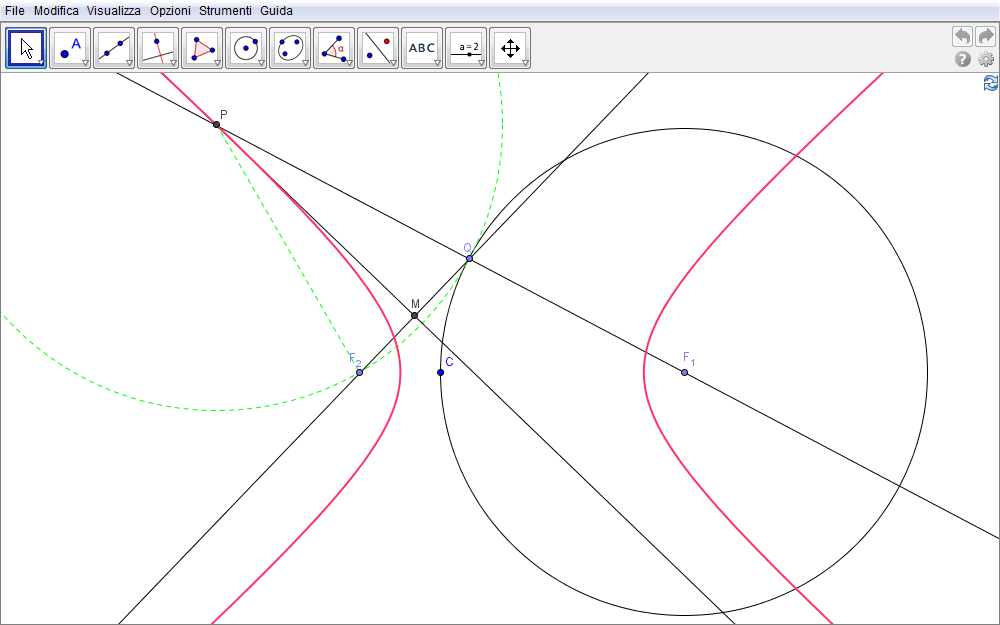Select the New Point tool
The image size is (1000, 625).
coord(70,47)
